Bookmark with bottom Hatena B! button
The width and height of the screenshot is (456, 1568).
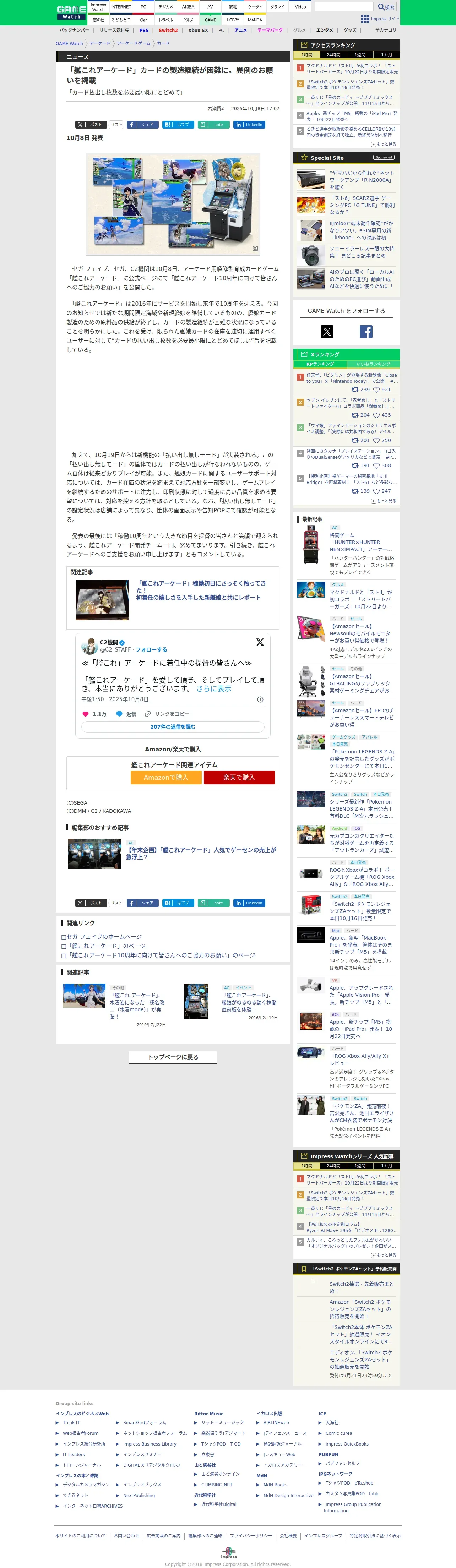click(178, 903)
